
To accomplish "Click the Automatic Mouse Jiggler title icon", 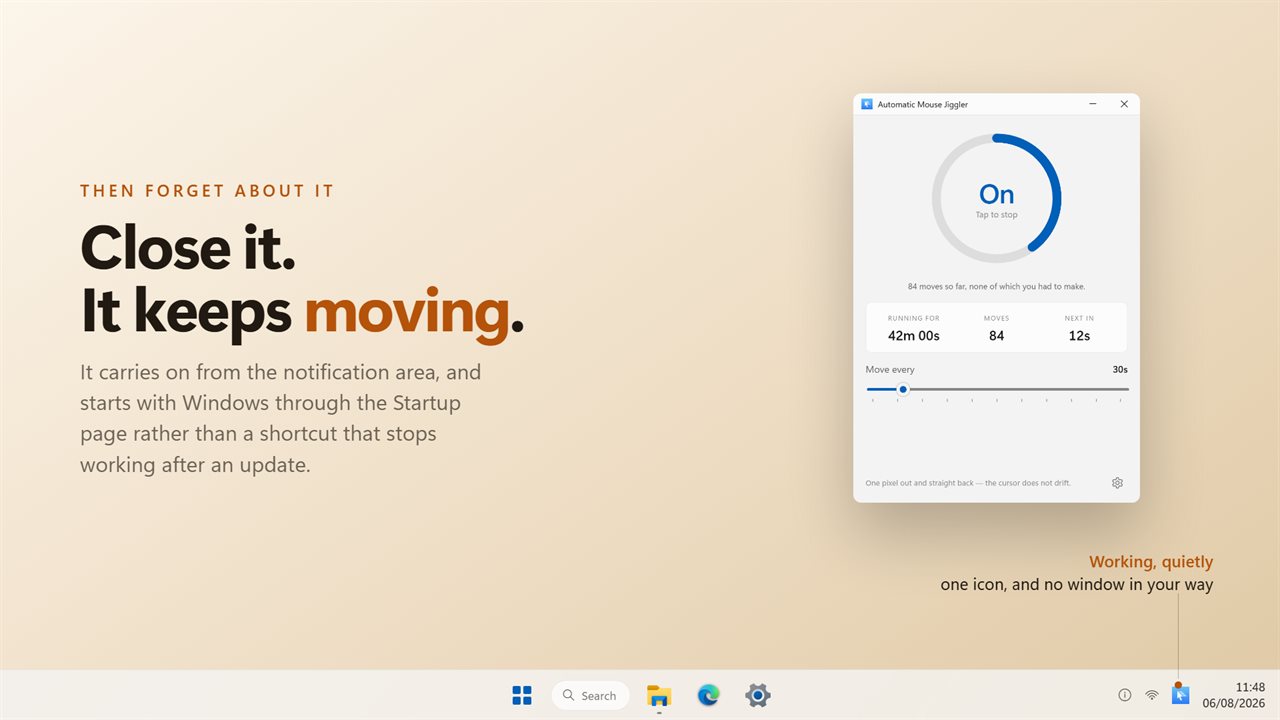I will [867, 104].
